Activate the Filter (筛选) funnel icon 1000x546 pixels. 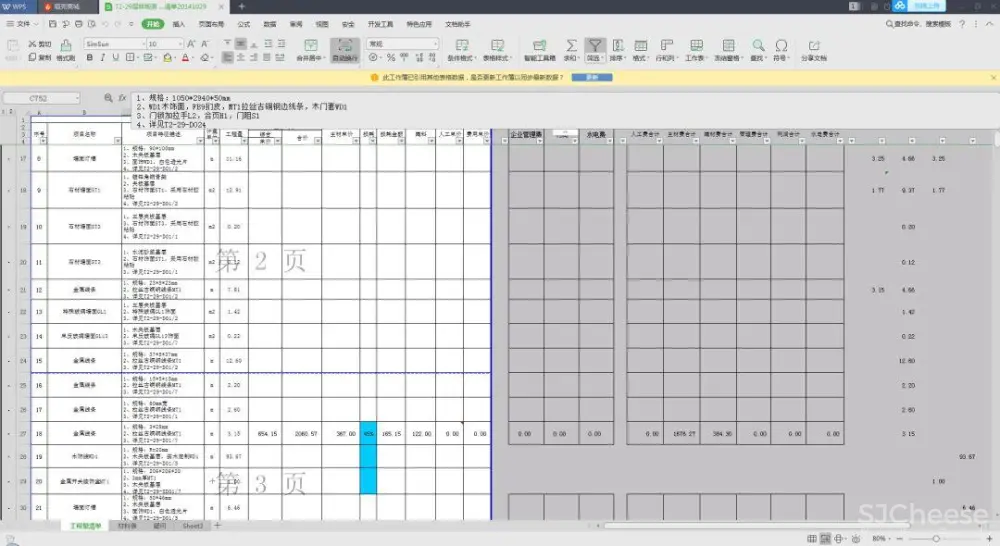[x=595, y=46]
